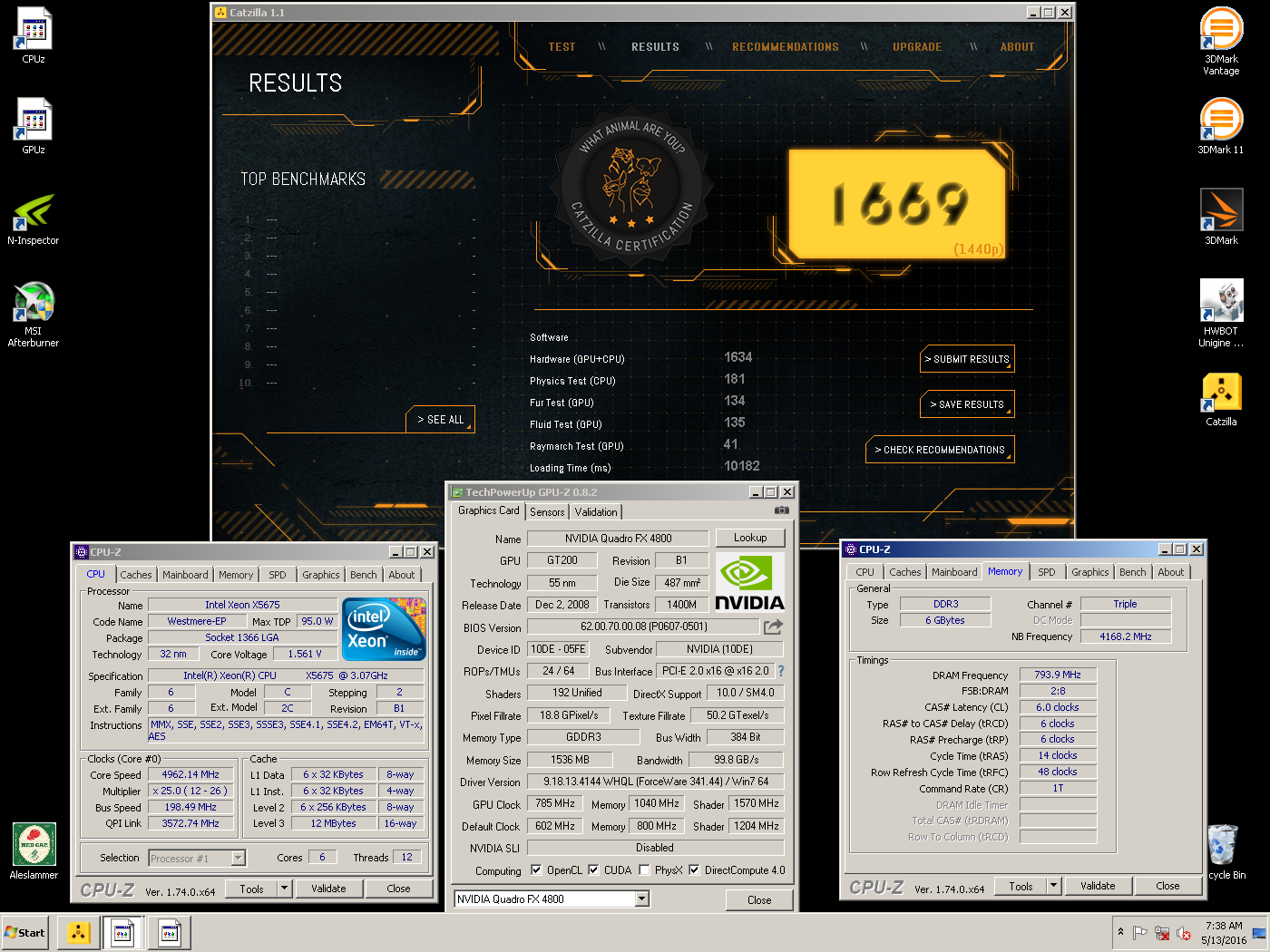Click the NVIDIA logo in GPU-Z
This screenshot has width=1270, height=952.
click(749, 582)
